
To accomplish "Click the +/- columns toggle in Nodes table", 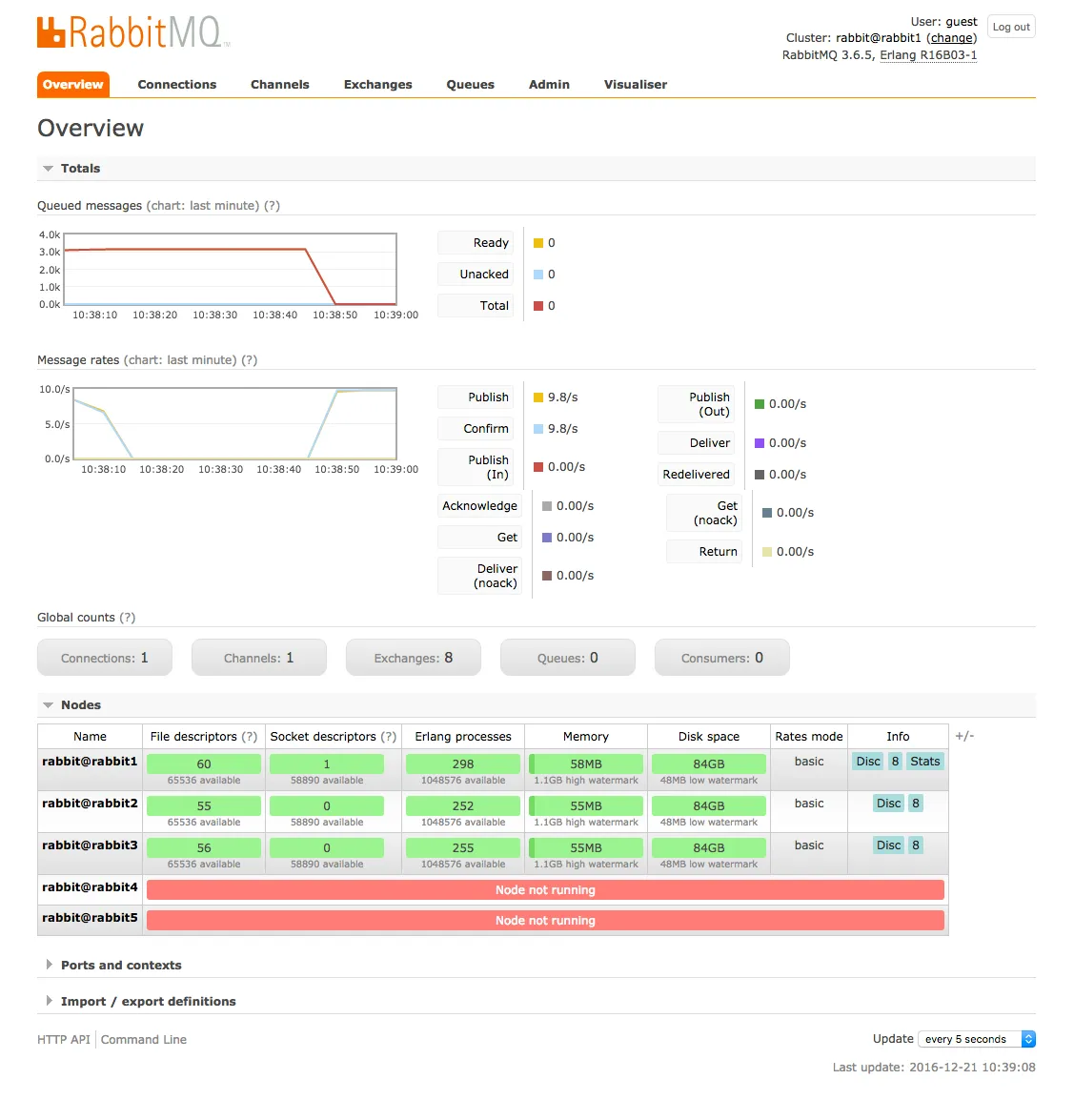I will (x=964, y=736).
